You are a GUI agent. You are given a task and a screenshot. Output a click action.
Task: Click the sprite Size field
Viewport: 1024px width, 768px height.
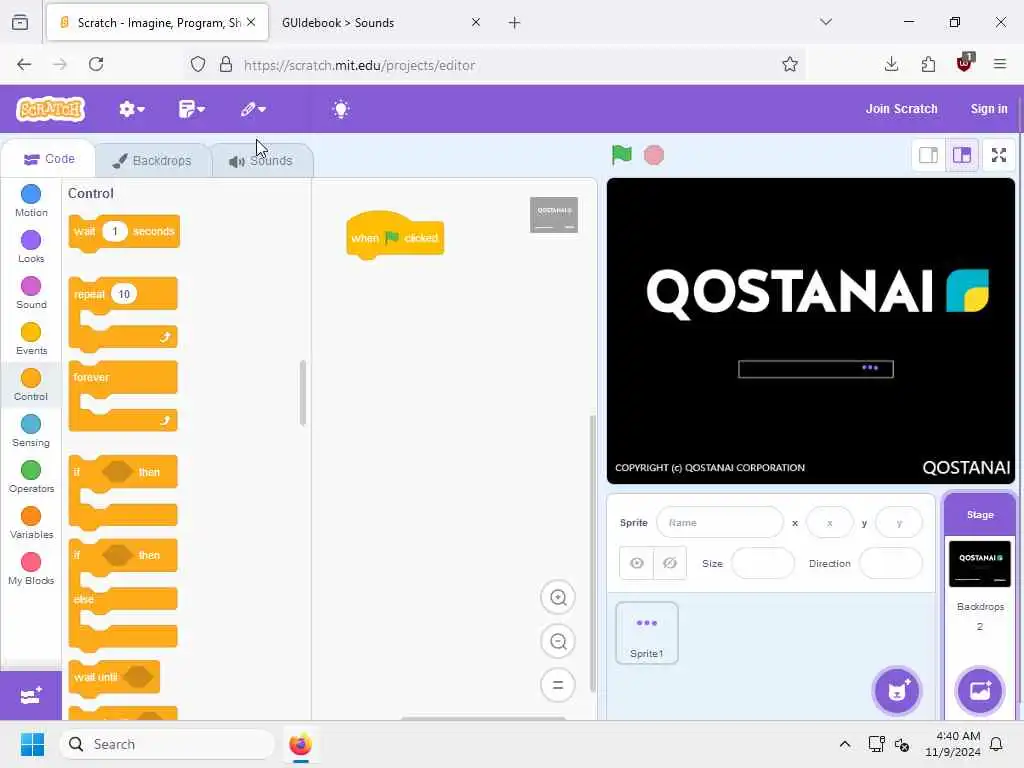click(763, 563)
